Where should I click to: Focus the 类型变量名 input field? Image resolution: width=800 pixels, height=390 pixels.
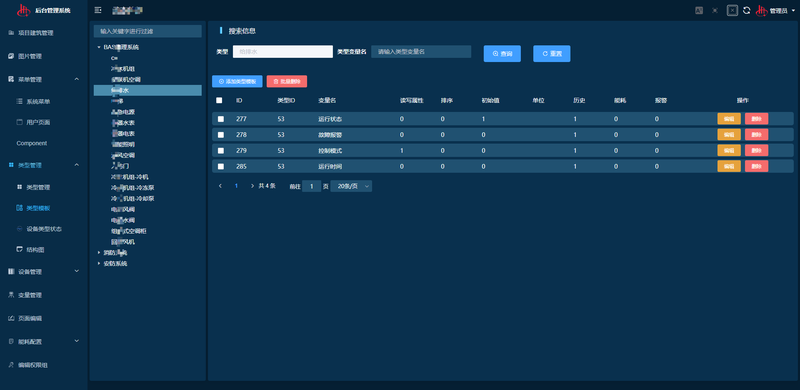pos(421,52)
